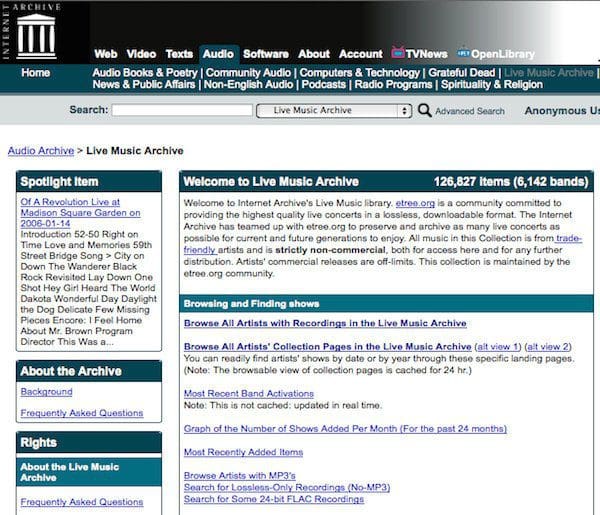Click Home in the sub-navigation
The width and height of the screenshot is (600, 515).
click(x=36, y=73)
